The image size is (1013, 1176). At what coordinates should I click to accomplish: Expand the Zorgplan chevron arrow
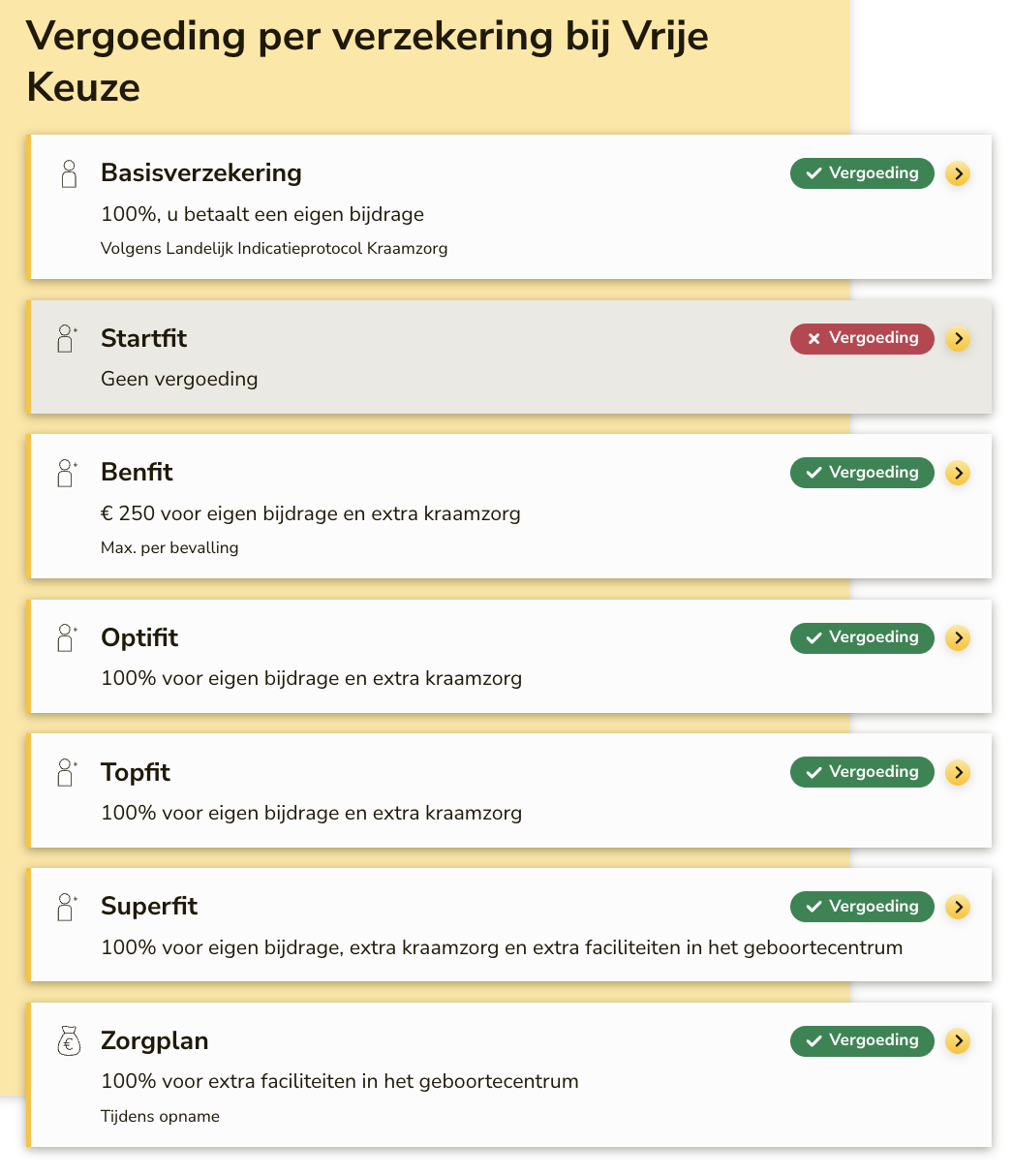[x=957, y=1041]
